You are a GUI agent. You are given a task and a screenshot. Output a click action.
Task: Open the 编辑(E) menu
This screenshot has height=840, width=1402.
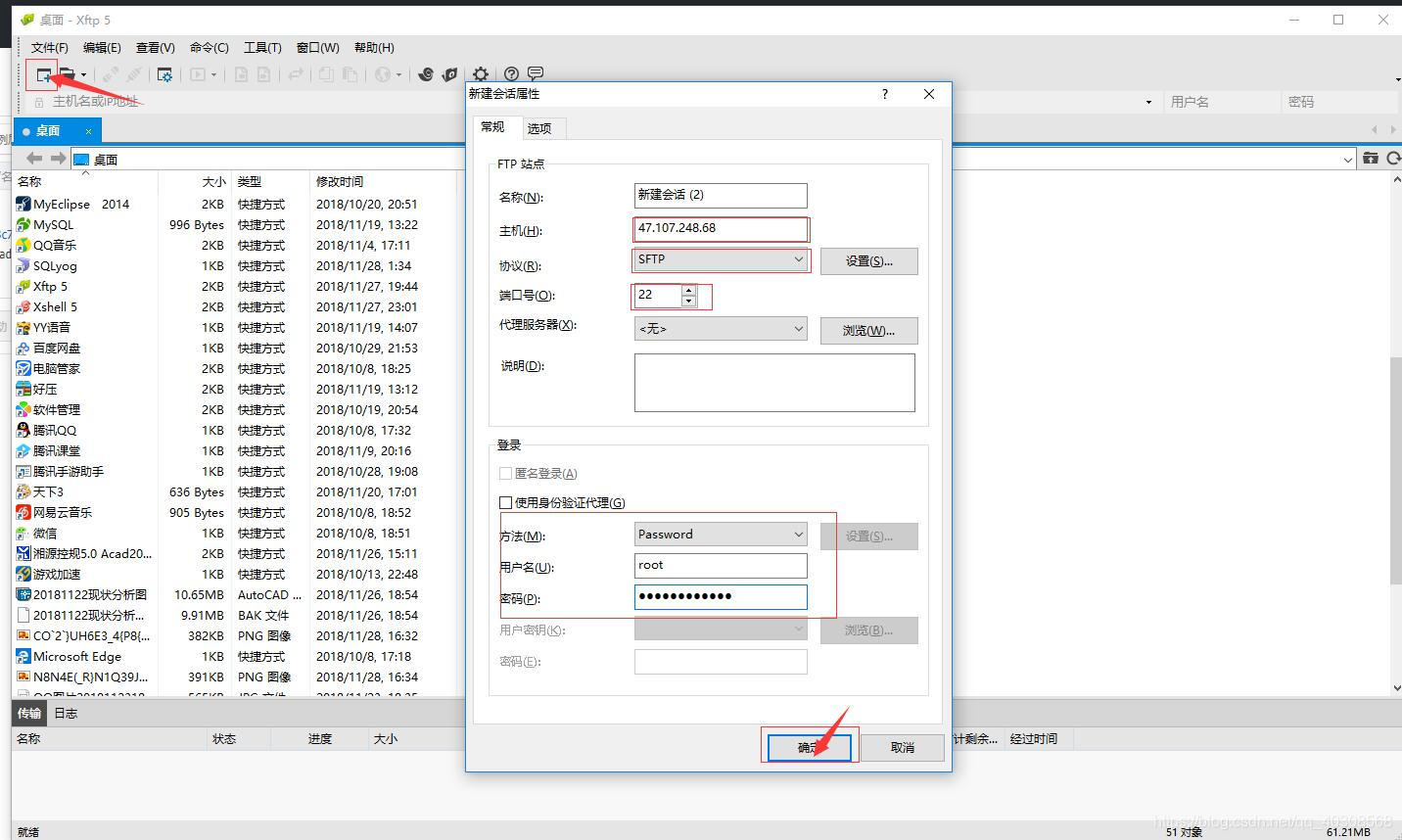(102, 48)
